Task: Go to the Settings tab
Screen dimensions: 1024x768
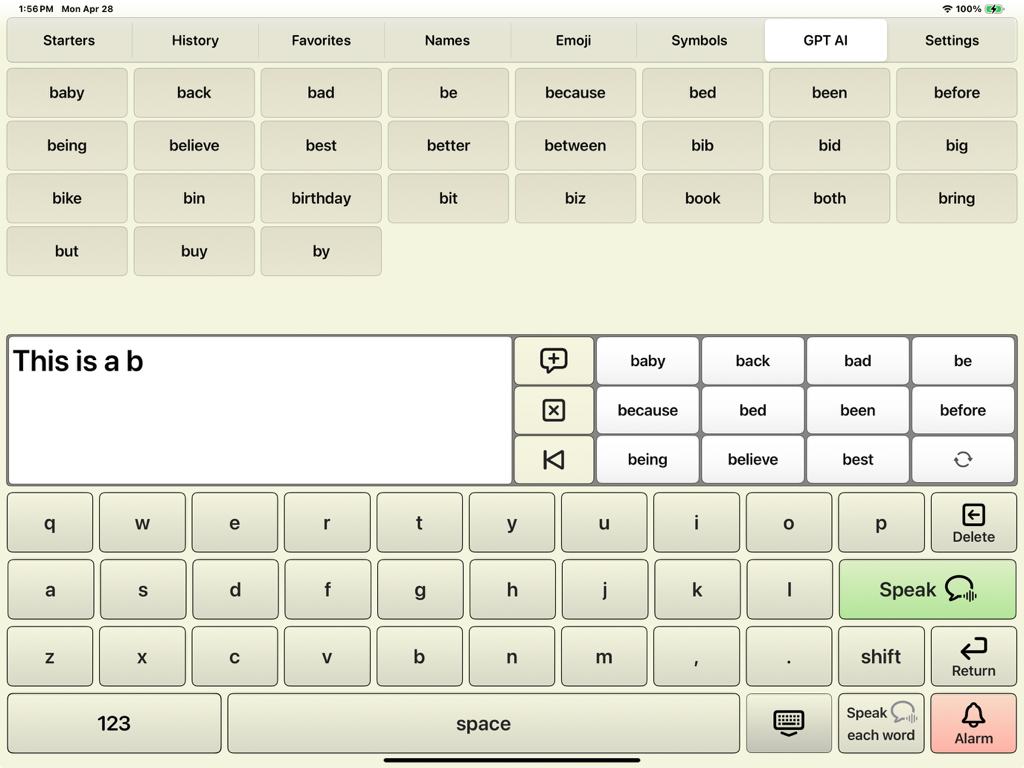Action: [x=951, y=41]
